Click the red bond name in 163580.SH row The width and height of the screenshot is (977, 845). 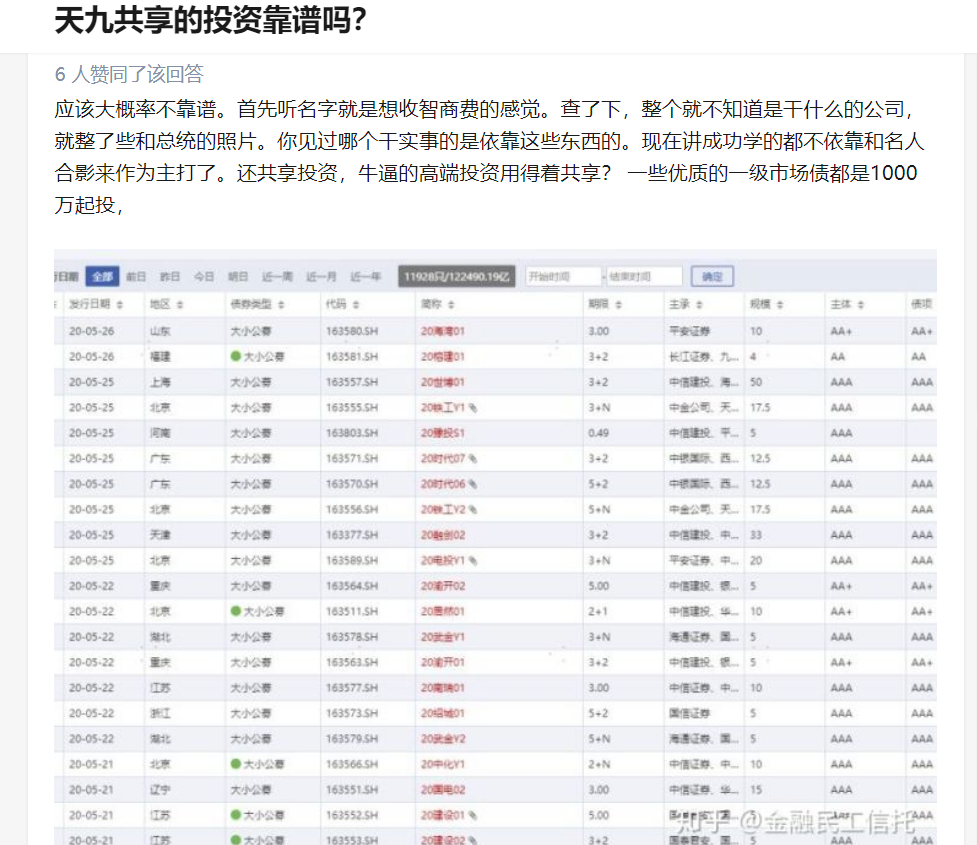[x=443, y=331]
